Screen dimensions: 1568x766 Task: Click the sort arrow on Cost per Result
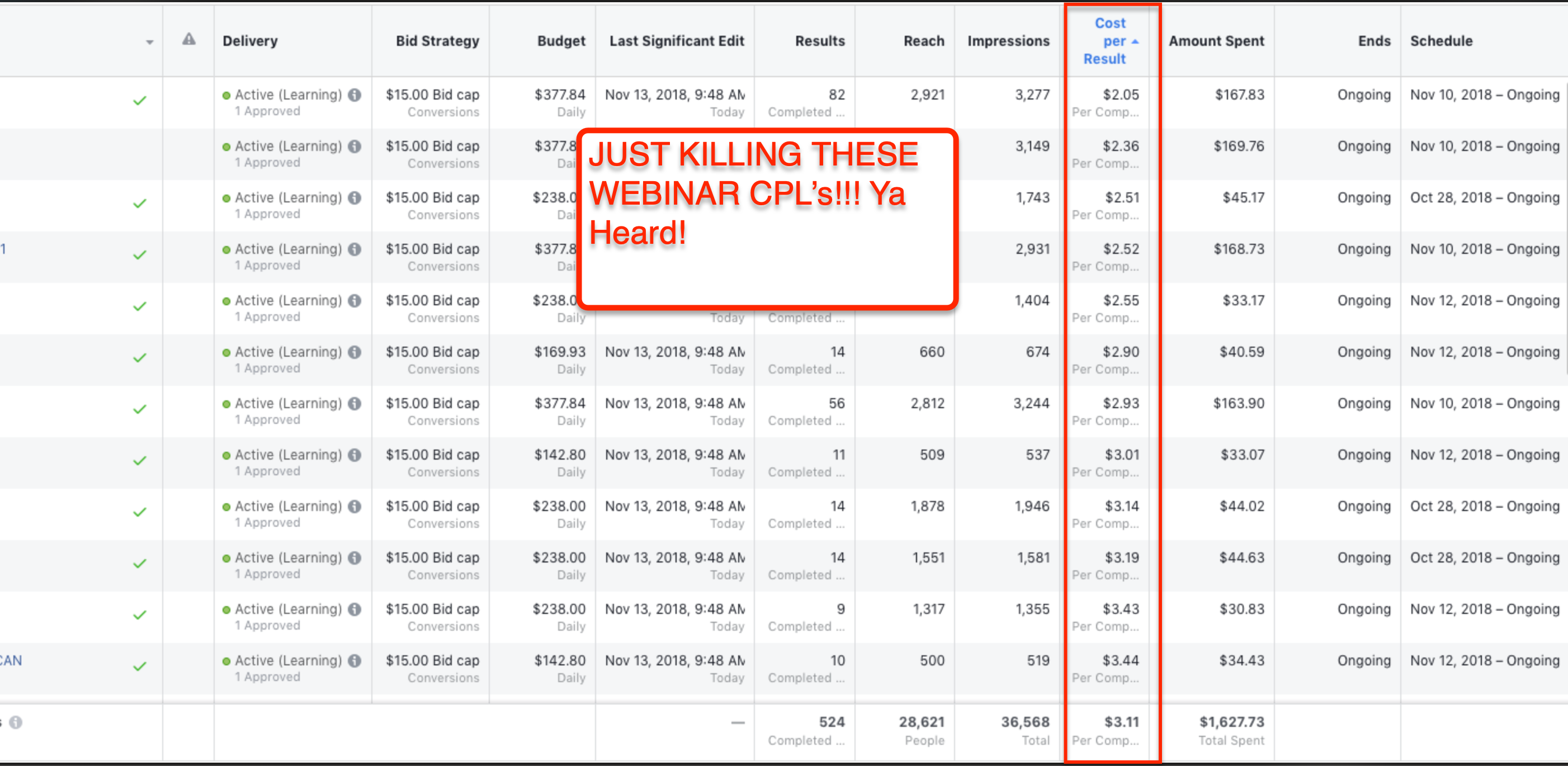pyautogui.click(x=1135, y=41)
